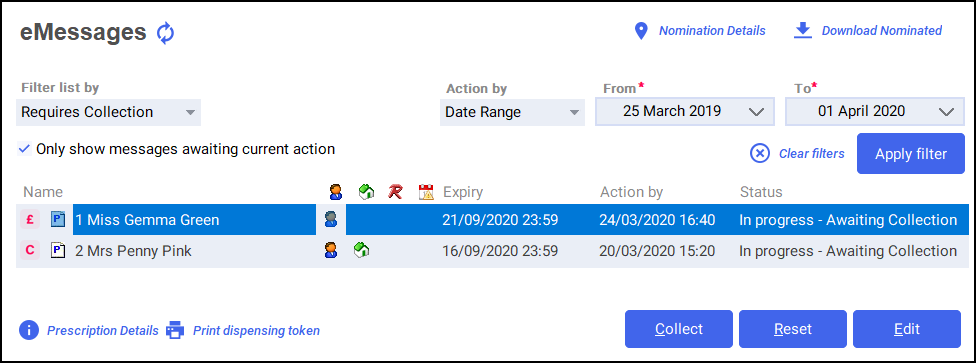
Task: Refresh eMessages with the circular arrows icon
Action: (x=165, y=33)
